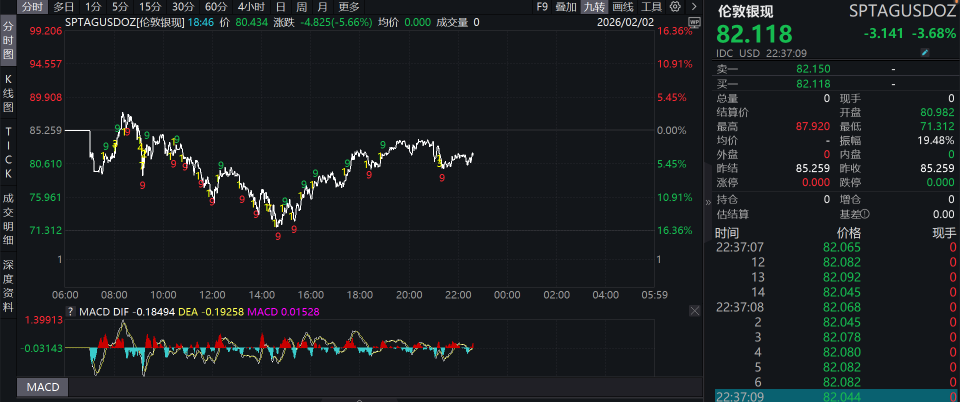Viewport: 960px width, 402px height.
Task: Click the 时间 column header
Action: (727, 233)
